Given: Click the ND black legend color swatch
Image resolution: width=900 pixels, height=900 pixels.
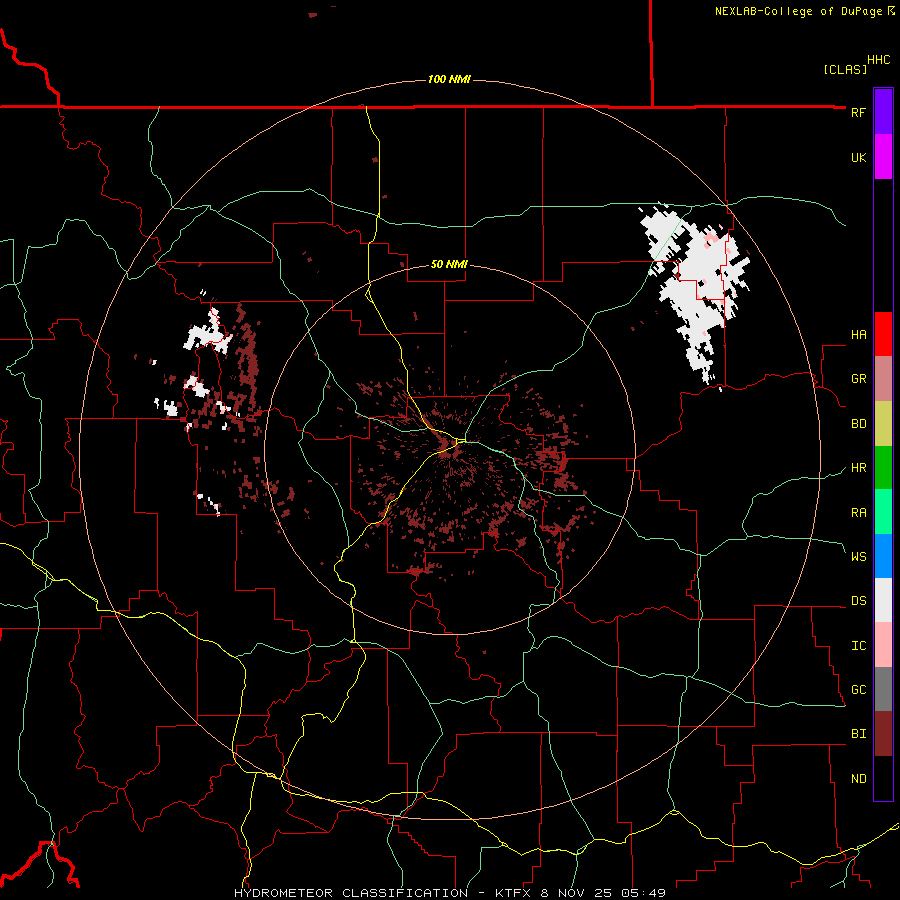Looking at the screenshot, I should pos(883,778).
